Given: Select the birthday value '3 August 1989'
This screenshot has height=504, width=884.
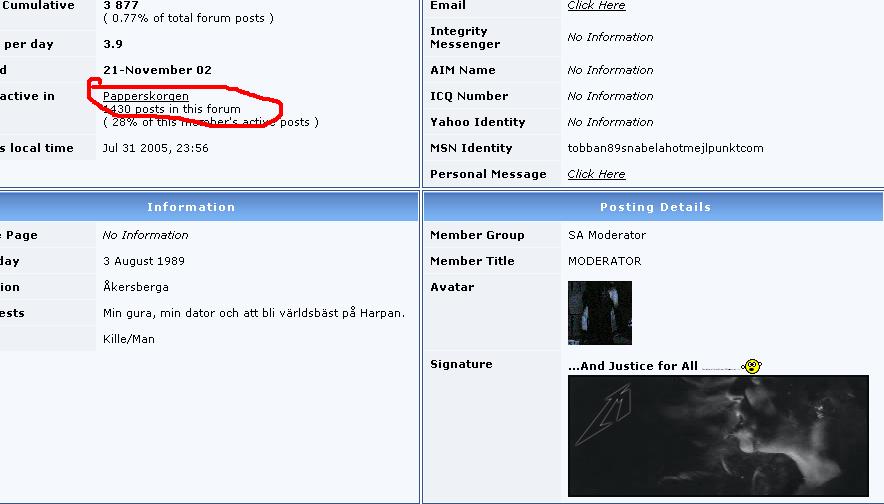Looking at the screenshot, I should (144, 261).
